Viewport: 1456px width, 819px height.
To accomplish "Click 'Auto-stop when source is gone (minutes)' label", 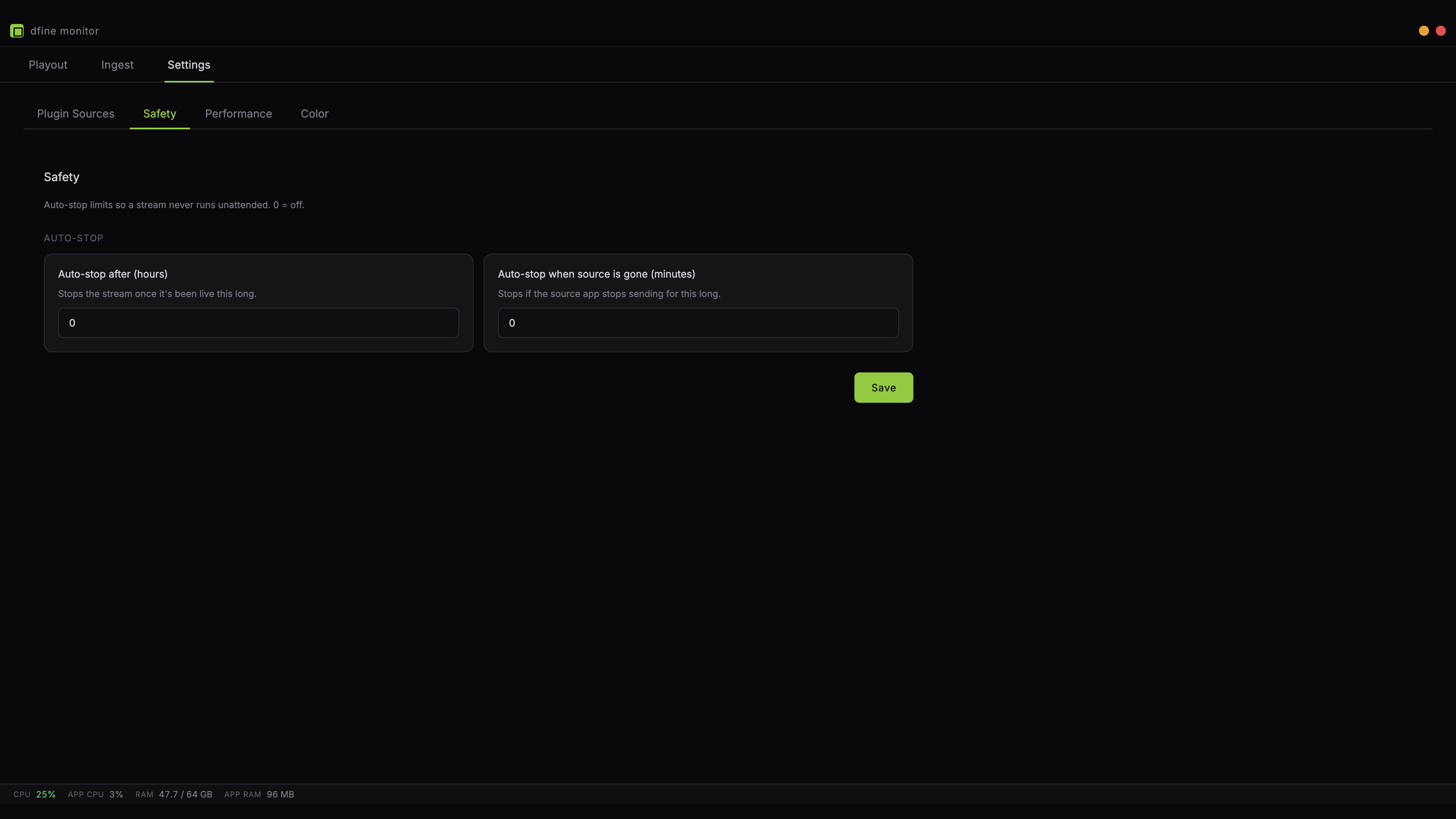I will (596, 274).
